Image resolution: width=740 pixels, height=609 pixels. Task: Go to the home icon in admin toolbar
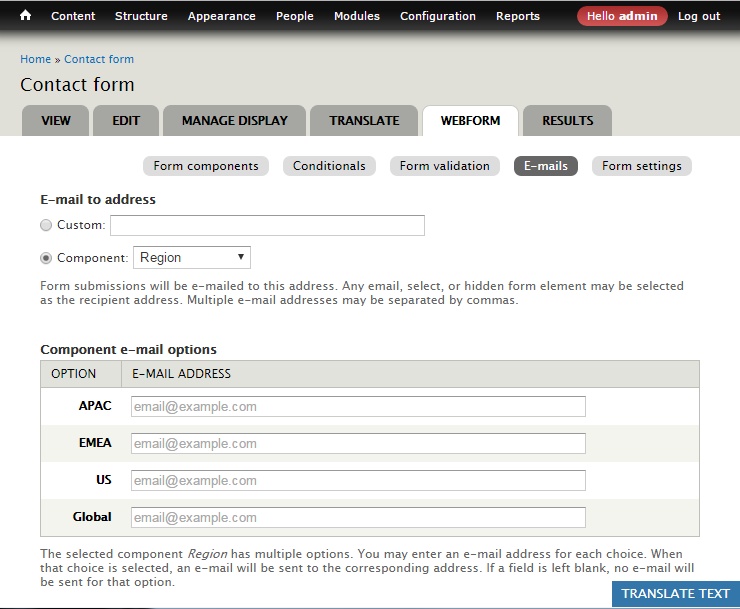[x=25, y=16]
